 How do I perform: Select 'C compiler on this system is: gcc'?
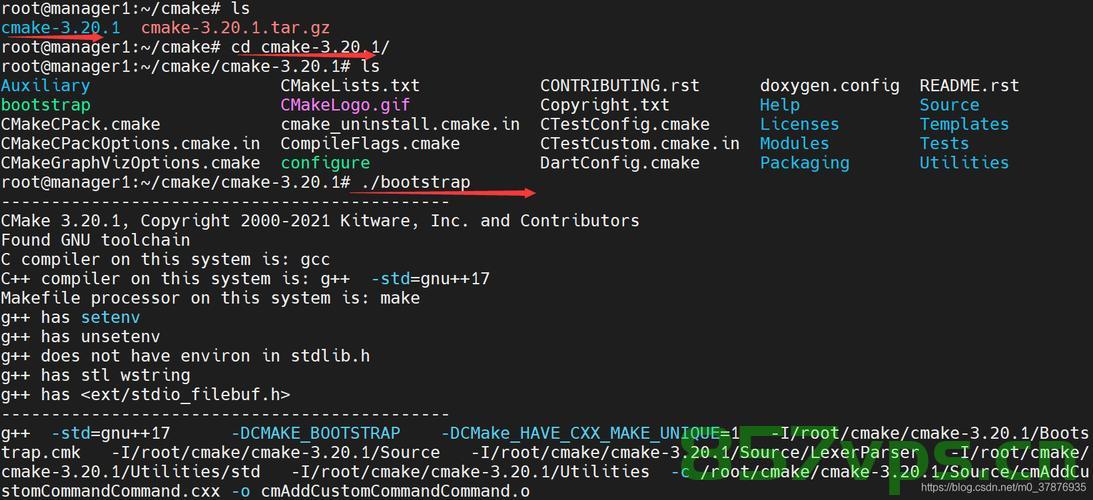tap(165, 259)
